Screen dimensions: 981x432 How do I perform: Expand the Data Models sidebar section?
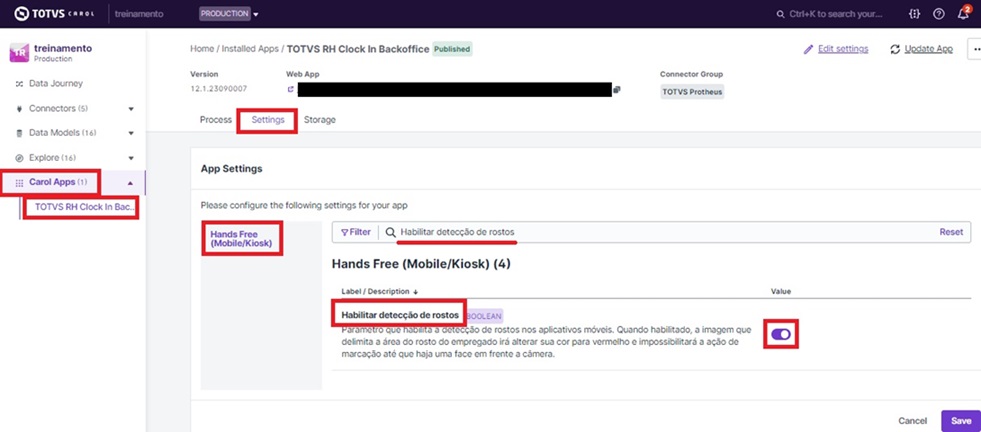point(131,133)
